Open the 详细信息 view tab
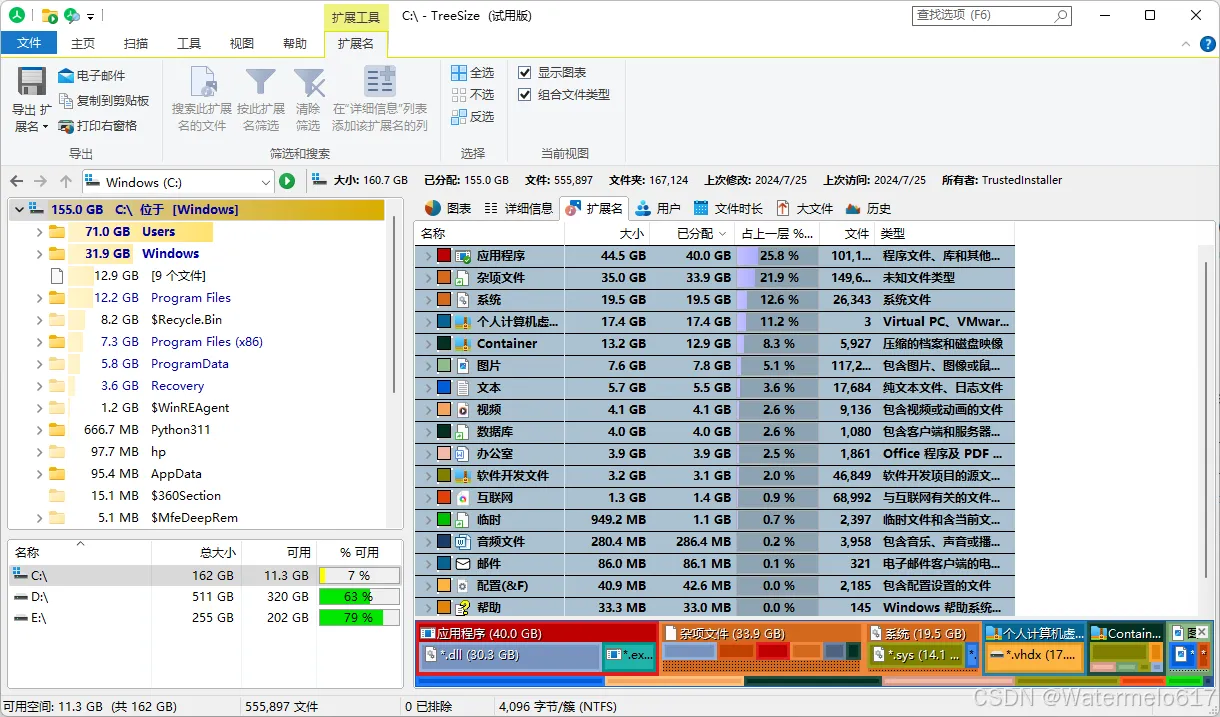Image resolution: width=1220 pixels, height=717 pixels. point(518,209)
